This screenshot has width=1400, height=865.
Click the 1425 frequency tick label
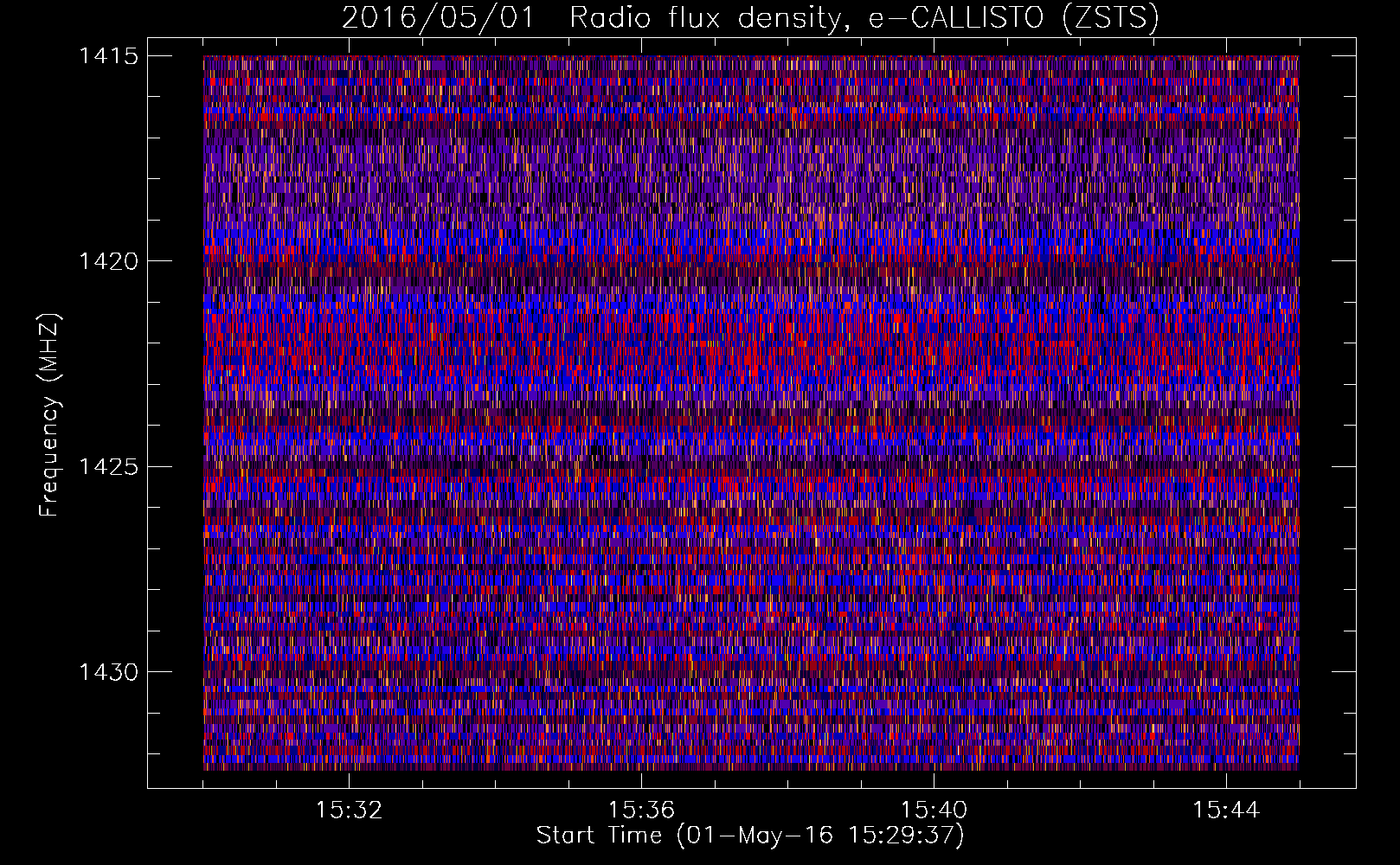[108, 467]
